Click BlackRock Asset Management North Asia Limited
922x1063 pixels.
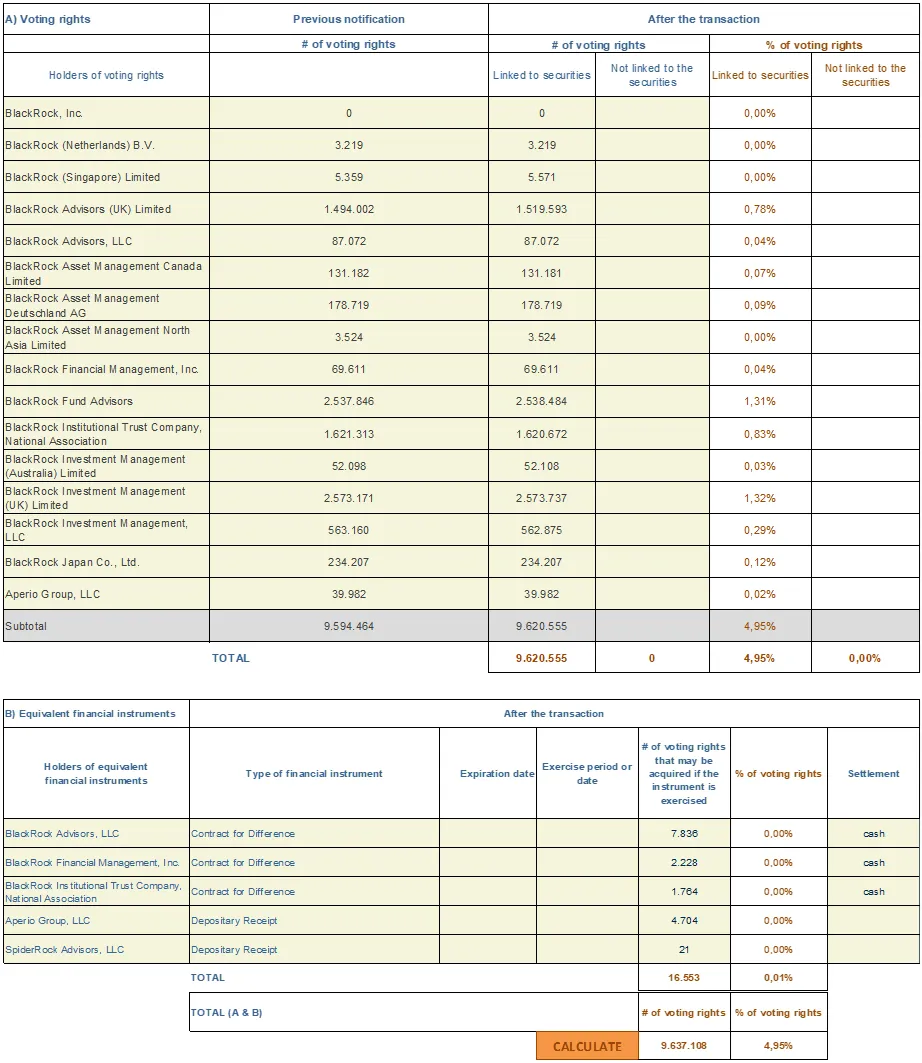coord(106,337)
